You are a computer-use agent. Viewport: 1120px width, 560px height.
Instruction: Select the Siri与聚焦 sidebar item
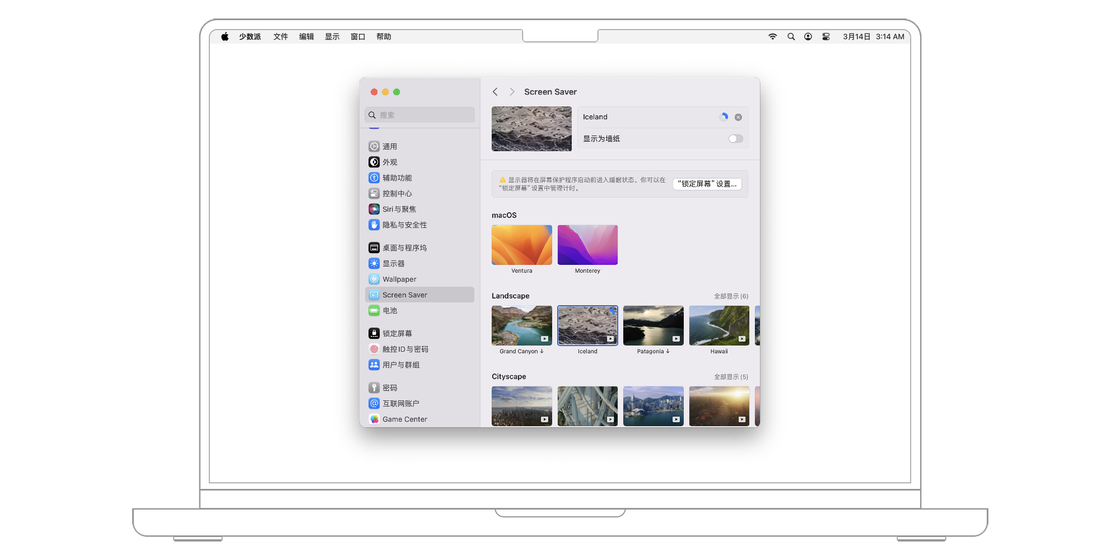(x=419, y=209)
